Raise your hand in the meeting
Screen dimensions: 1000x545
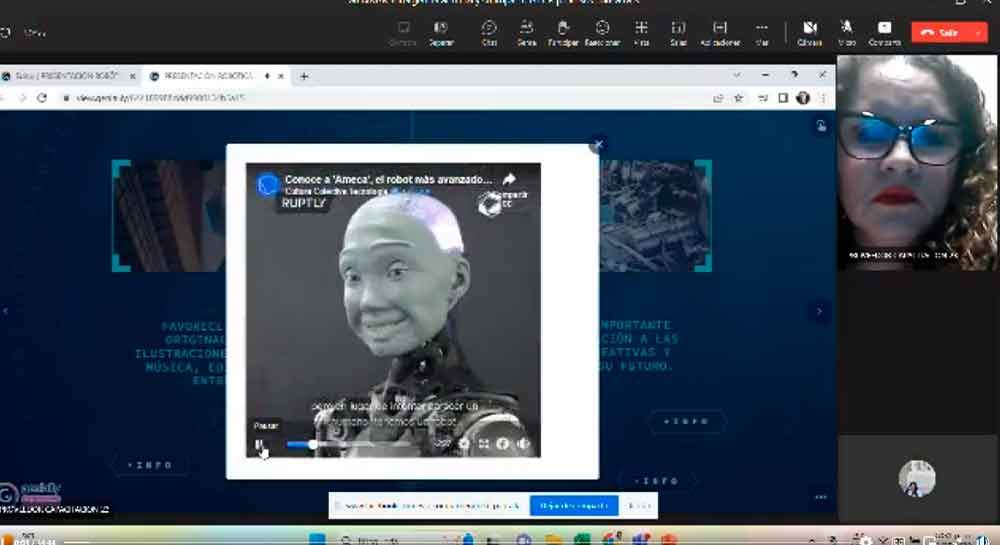pos(563,31)
